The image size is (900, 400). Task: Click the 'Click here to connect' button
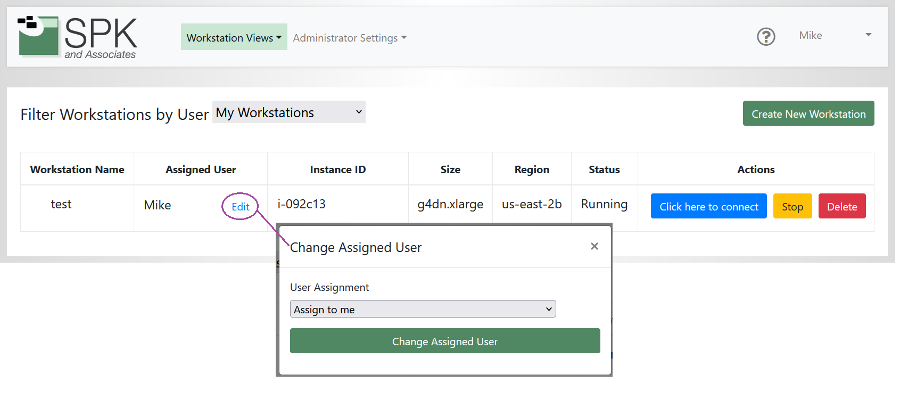pyautogui.click(x=709, y=207)
